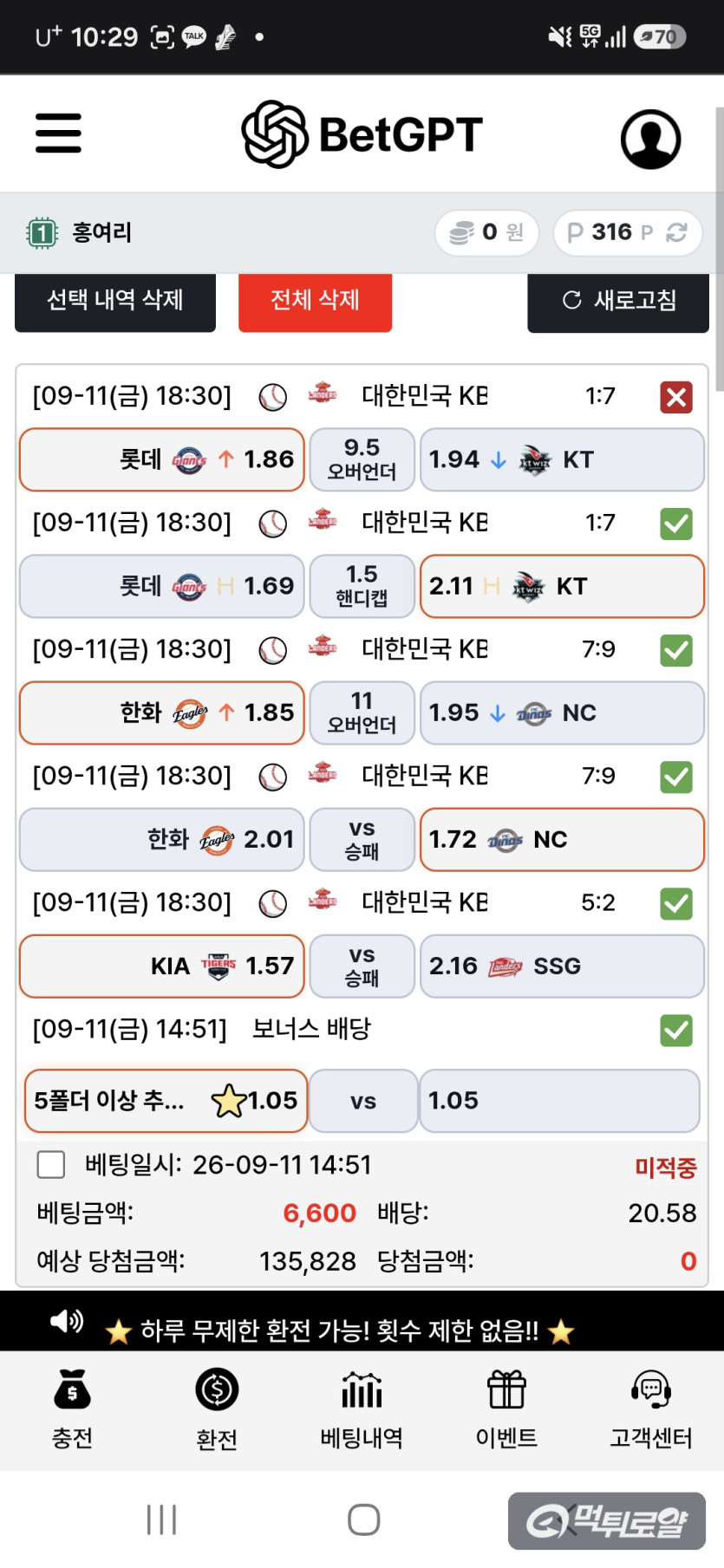Image resolution: width=724 pixels, height=1568 pixels.
Task: Open the user profile icon
Action: (x=650, y=139)
